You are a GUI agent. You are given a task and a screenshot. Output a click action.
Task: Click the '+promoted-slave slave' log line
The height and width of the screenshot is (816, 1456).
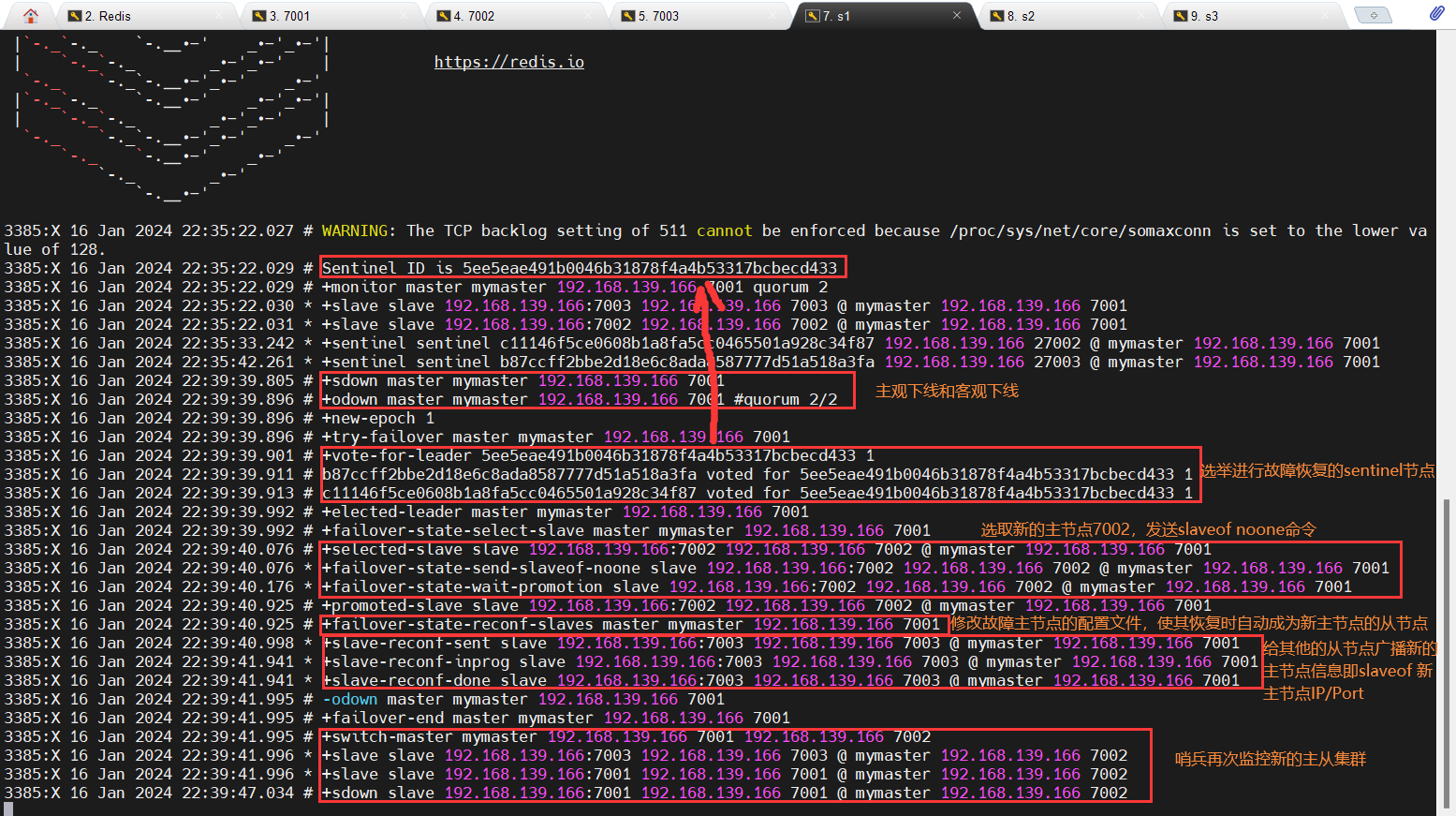767,605
